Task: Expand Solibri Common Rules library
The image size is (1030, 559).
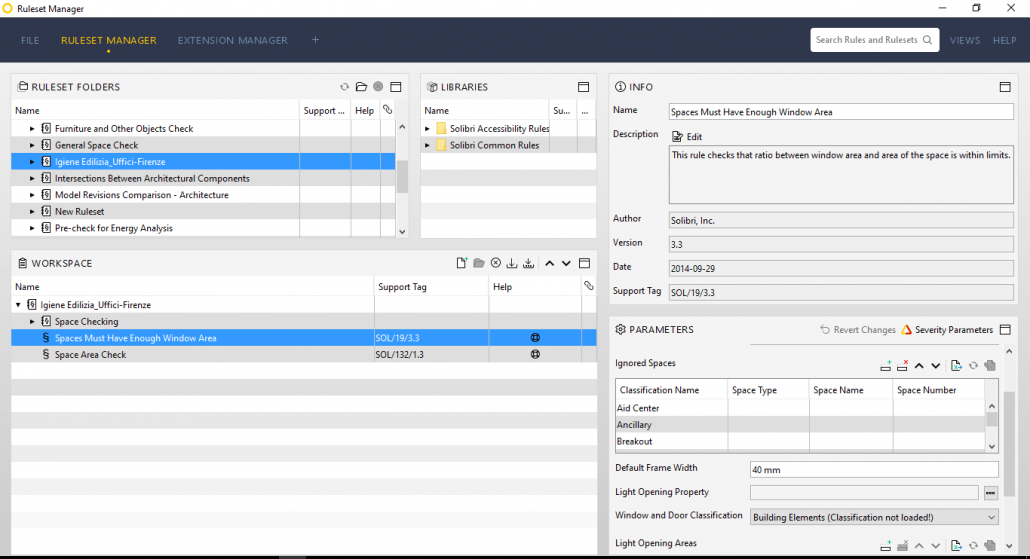Action: [428, 145]
